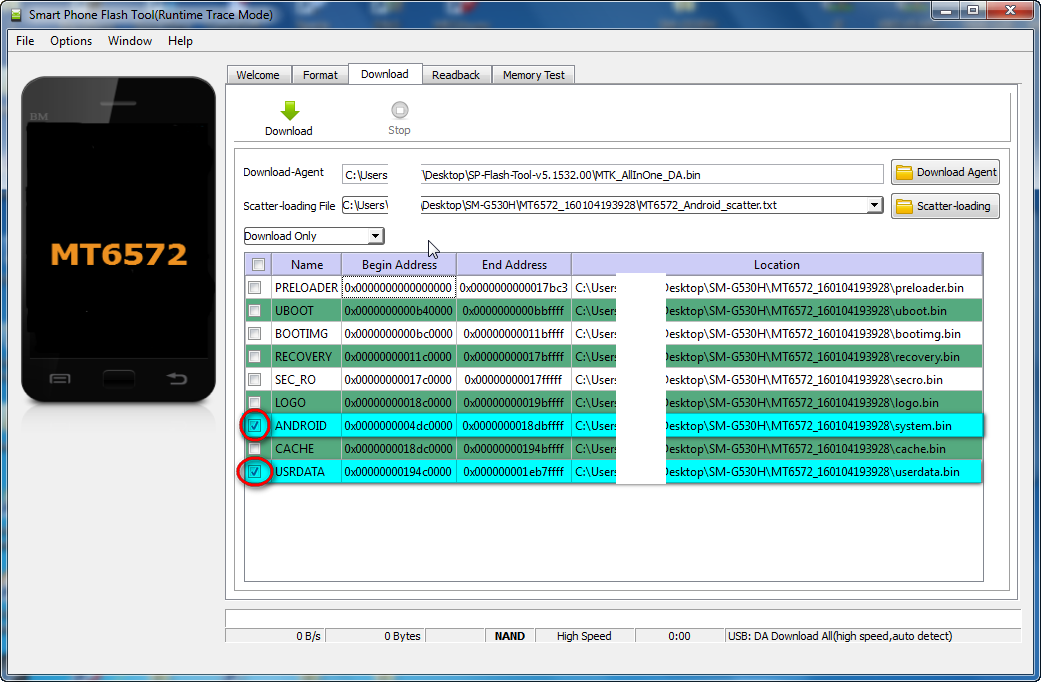This screenshot has height=682, width=1041.
Task: Check the SEC_RO checkbox
Action: 254,380
